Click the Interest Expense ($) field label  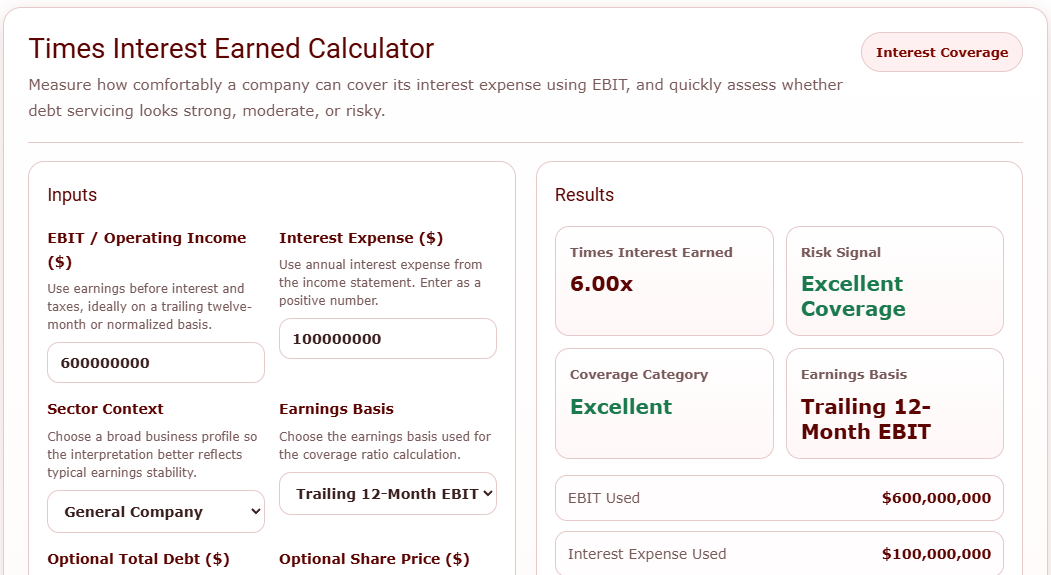click(361, 238)
